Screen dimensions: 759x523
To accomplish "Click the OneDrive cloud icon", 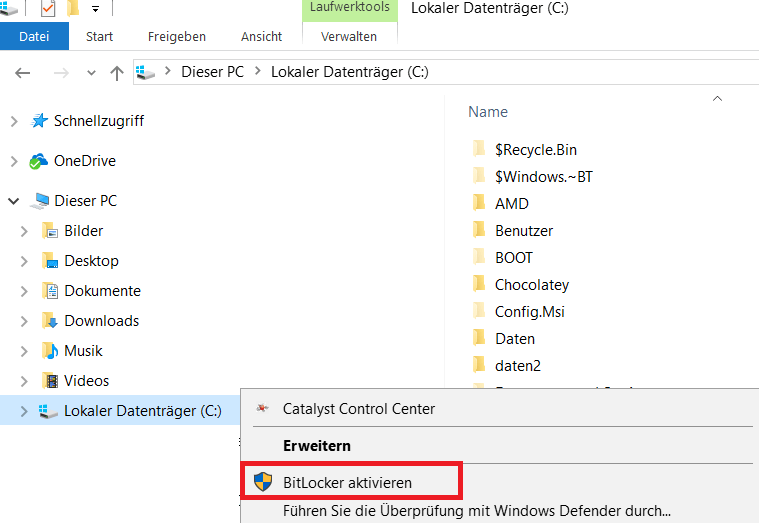I will [39, 161].
